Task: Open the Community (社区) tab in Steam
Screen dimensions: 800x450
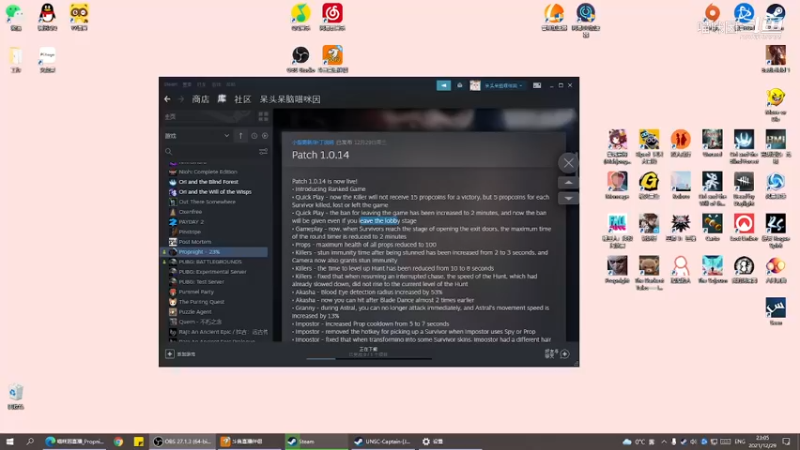Action: [242, 99]
